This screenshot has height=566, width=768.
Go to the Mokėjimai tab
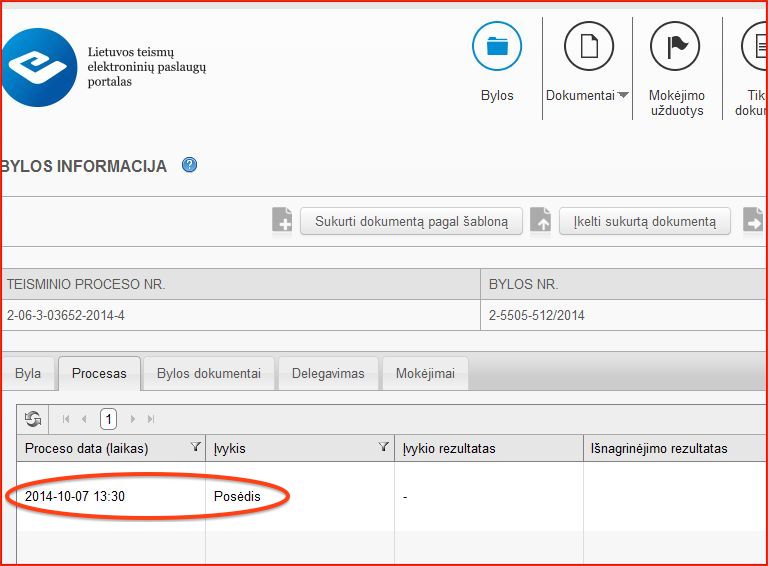pos(425,373)
